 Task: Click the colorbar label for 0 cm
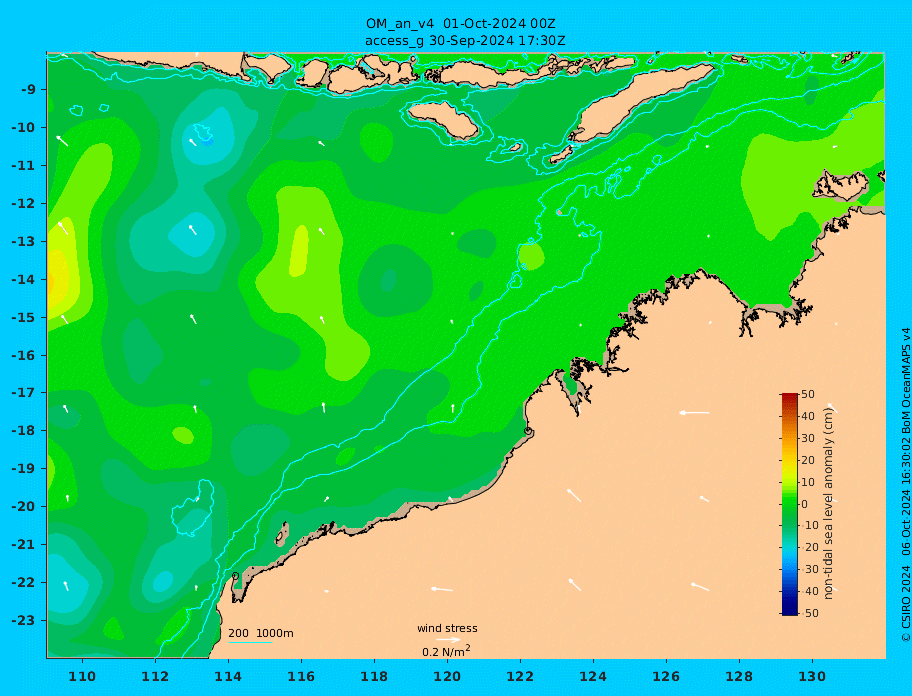804,504
